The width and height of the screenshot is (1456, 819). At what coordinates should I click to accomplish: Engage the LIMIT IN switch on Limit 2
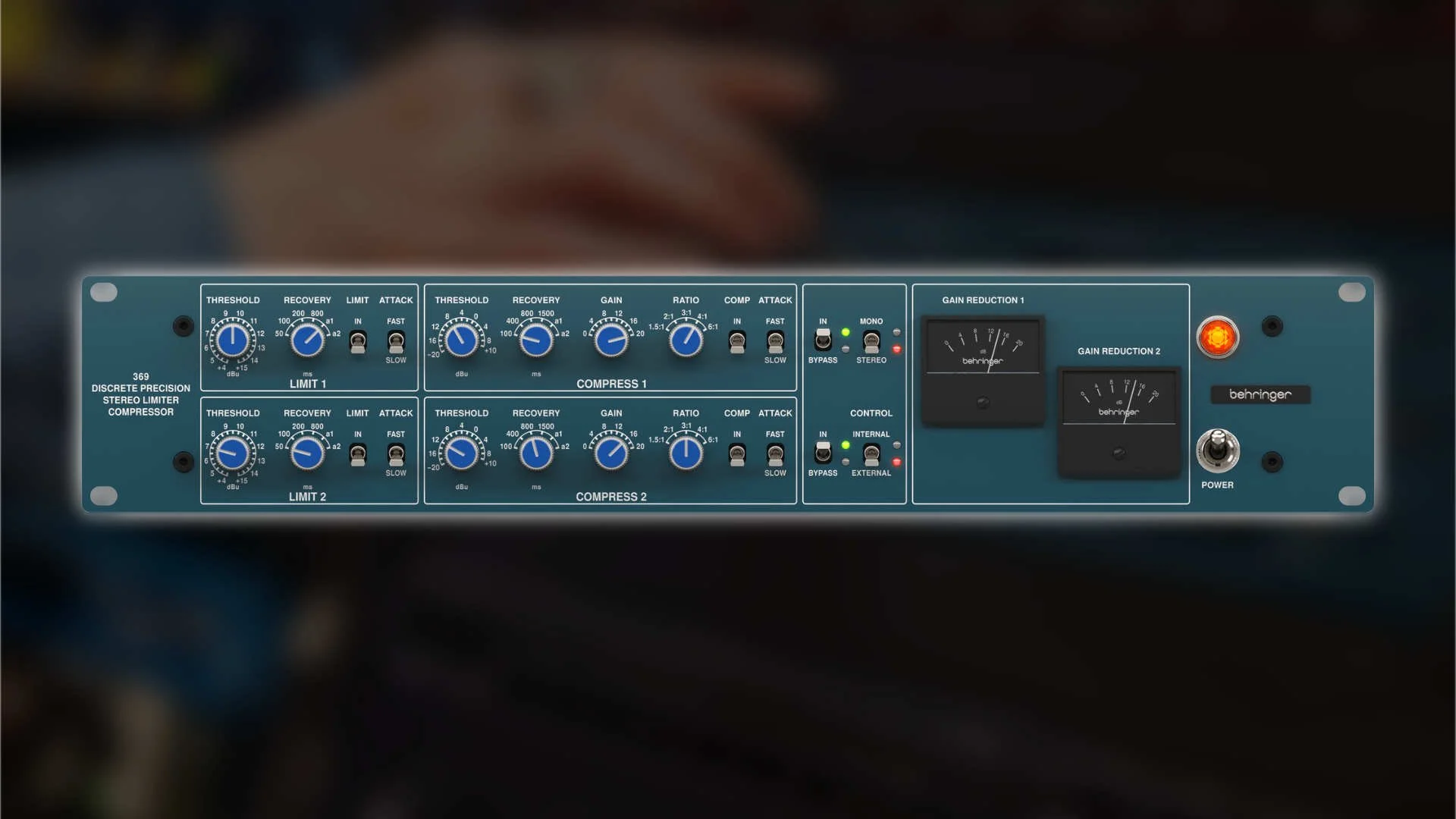tap(357, 455)
